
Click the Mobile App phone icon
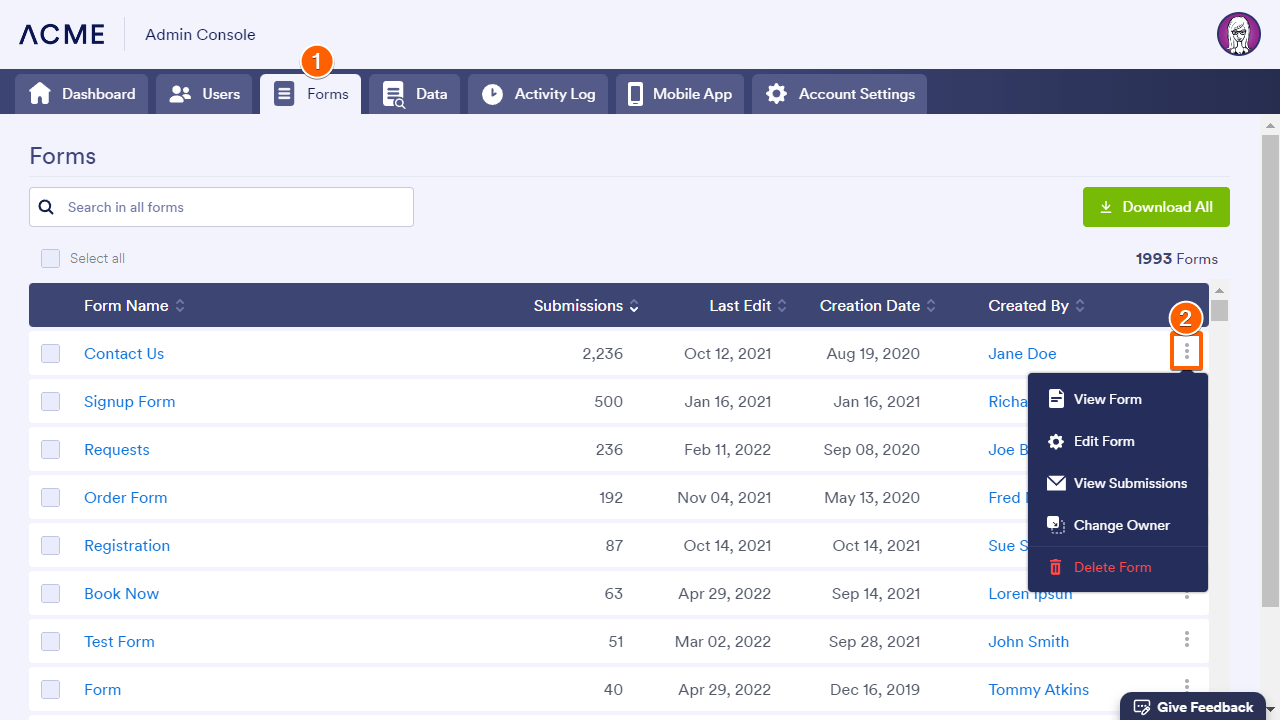(635, 94)
